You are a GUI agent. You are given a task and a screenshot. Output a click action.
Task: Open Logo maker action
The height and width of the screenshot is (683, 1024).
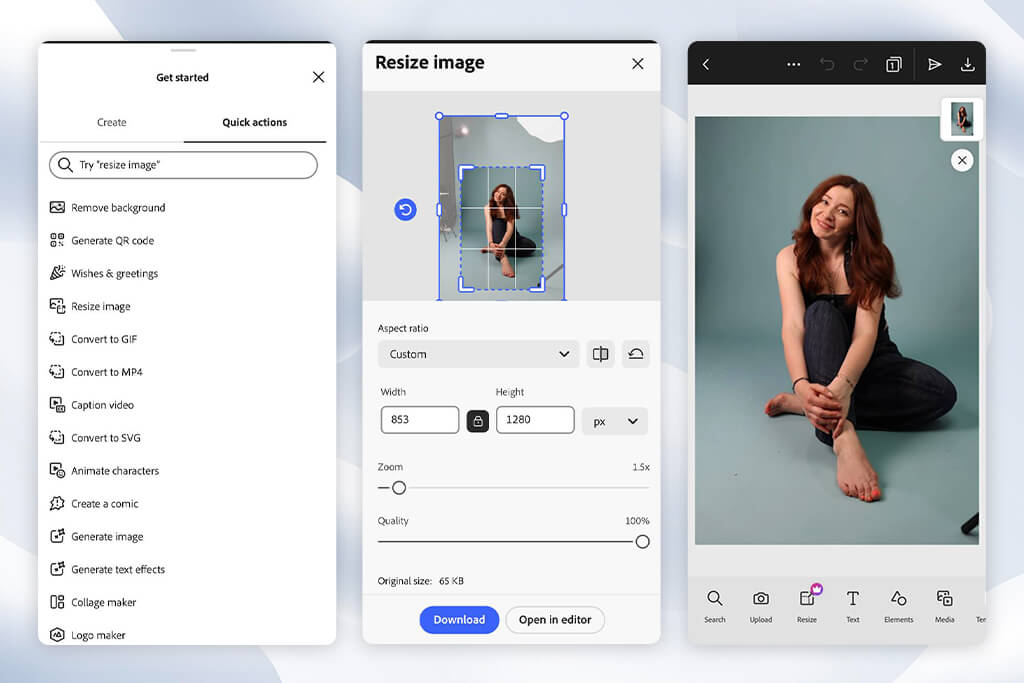(x=88, y=635)
